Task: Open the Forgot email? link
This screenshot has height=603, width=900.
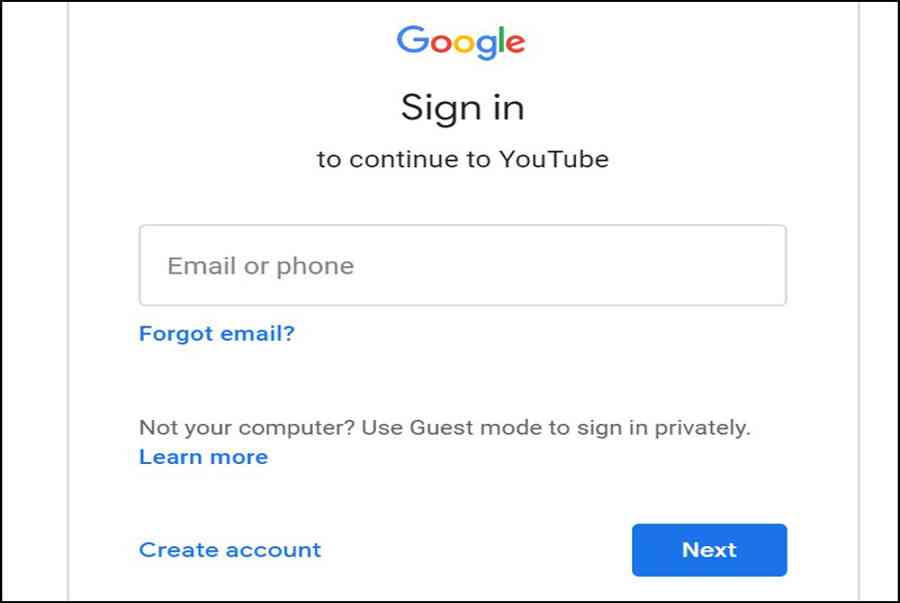Action: pos(217,333)
